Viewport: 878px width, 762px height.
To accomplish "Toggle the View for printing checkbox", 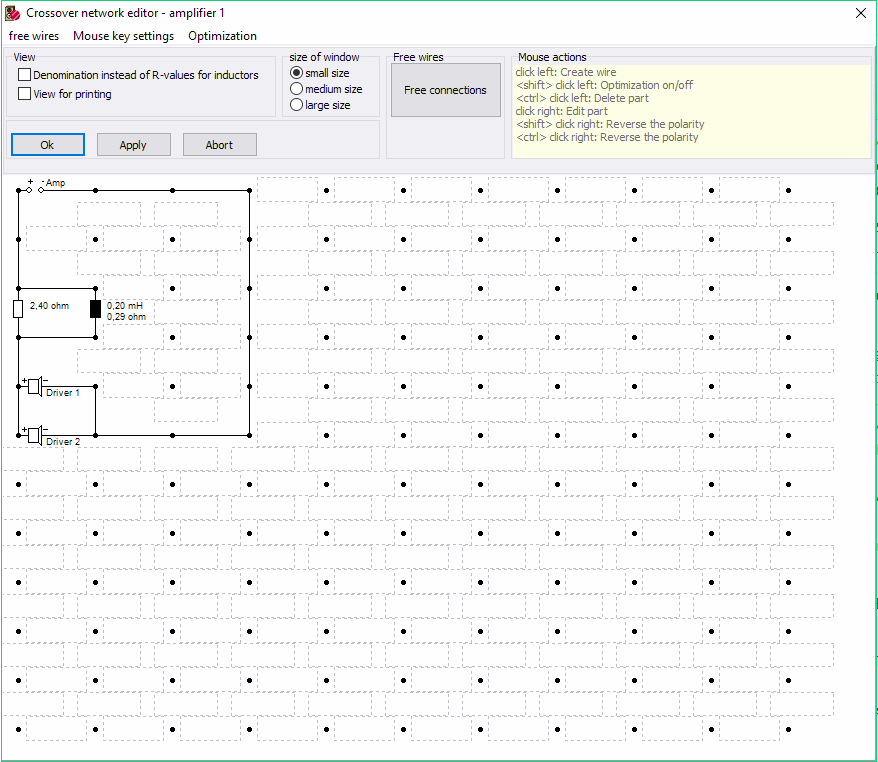I will [25, 94].
